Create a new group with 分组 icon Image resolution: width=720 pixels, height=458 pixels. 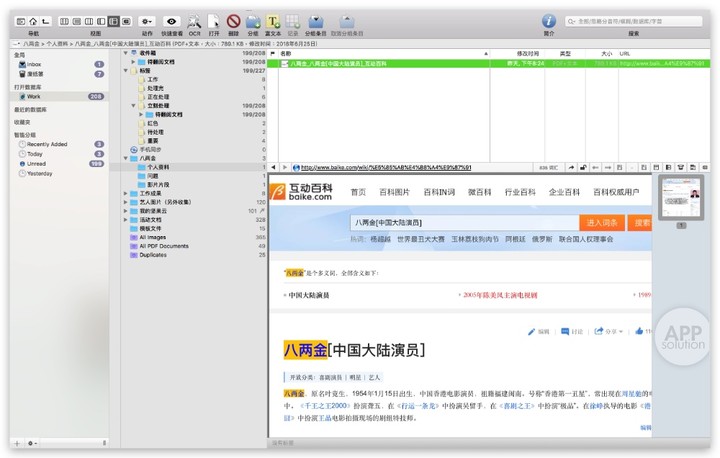click(x=253, y=22)
